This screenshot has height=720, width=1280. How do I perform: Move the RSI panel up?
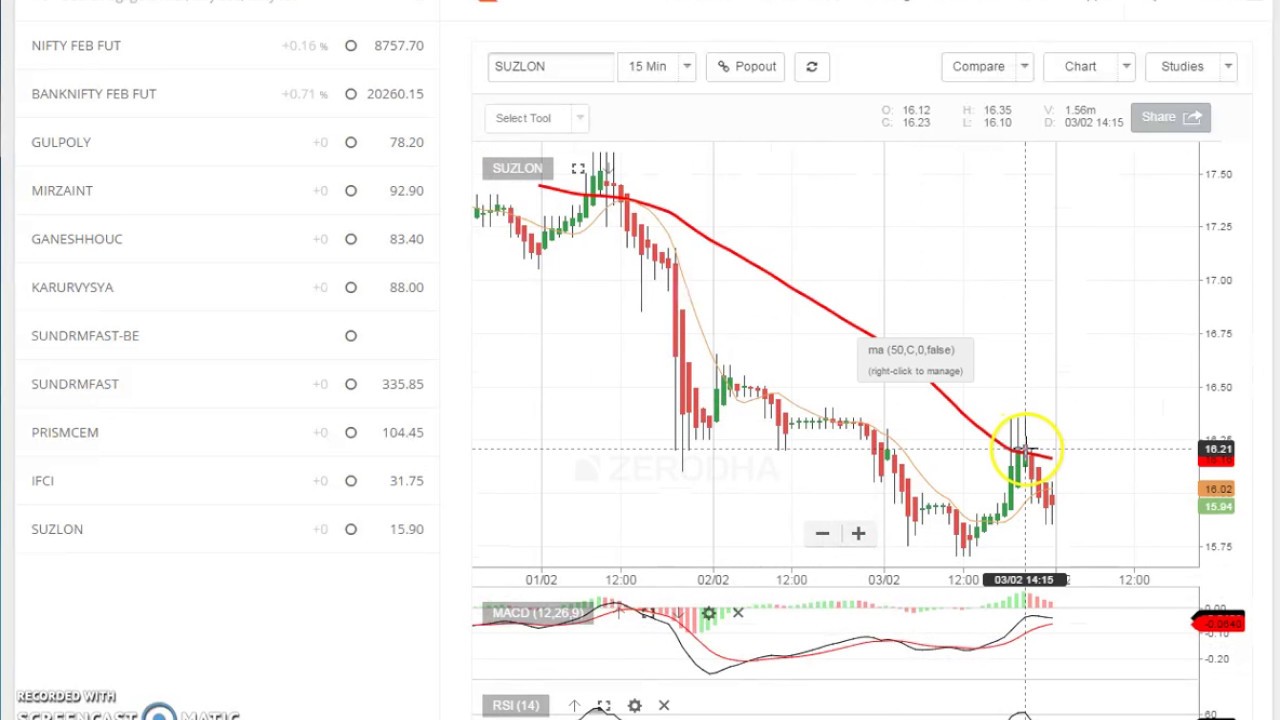pos(574,706)
